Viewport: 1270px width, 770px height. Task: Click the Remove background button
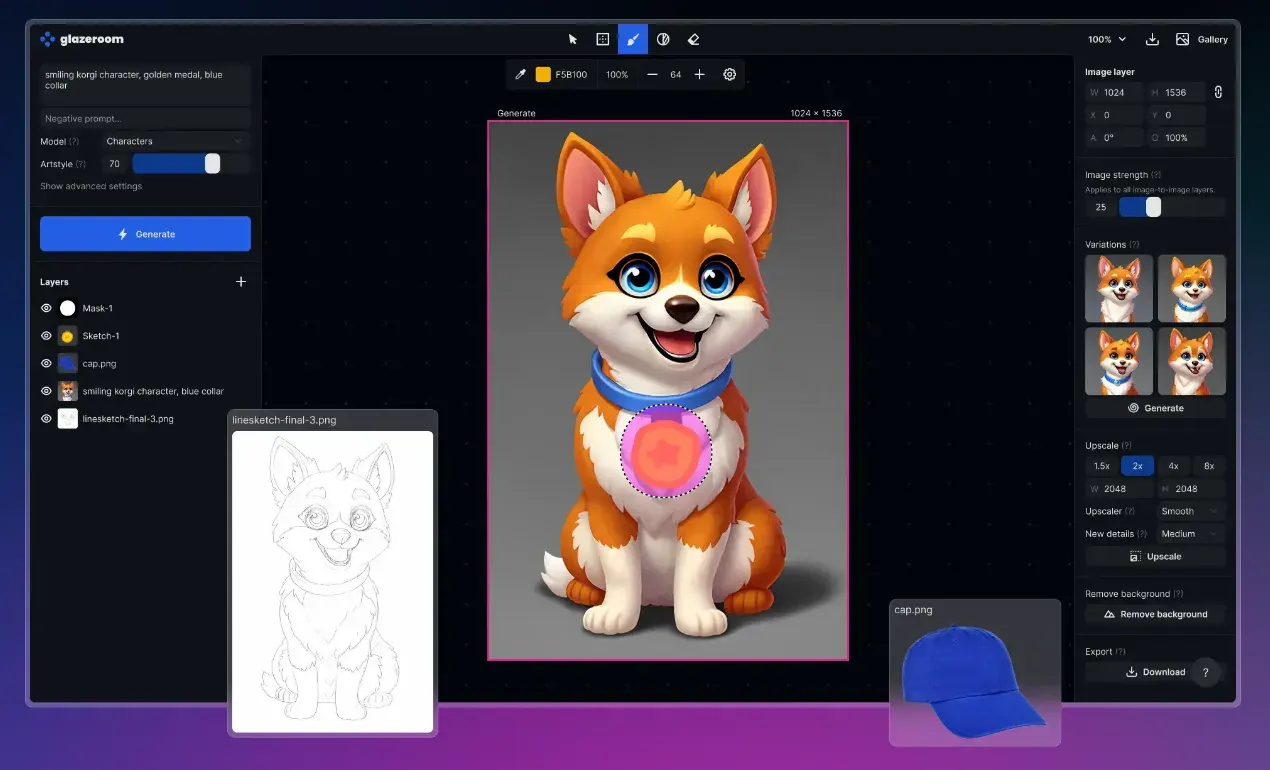pyautogui.click(x=1155, y=614)
